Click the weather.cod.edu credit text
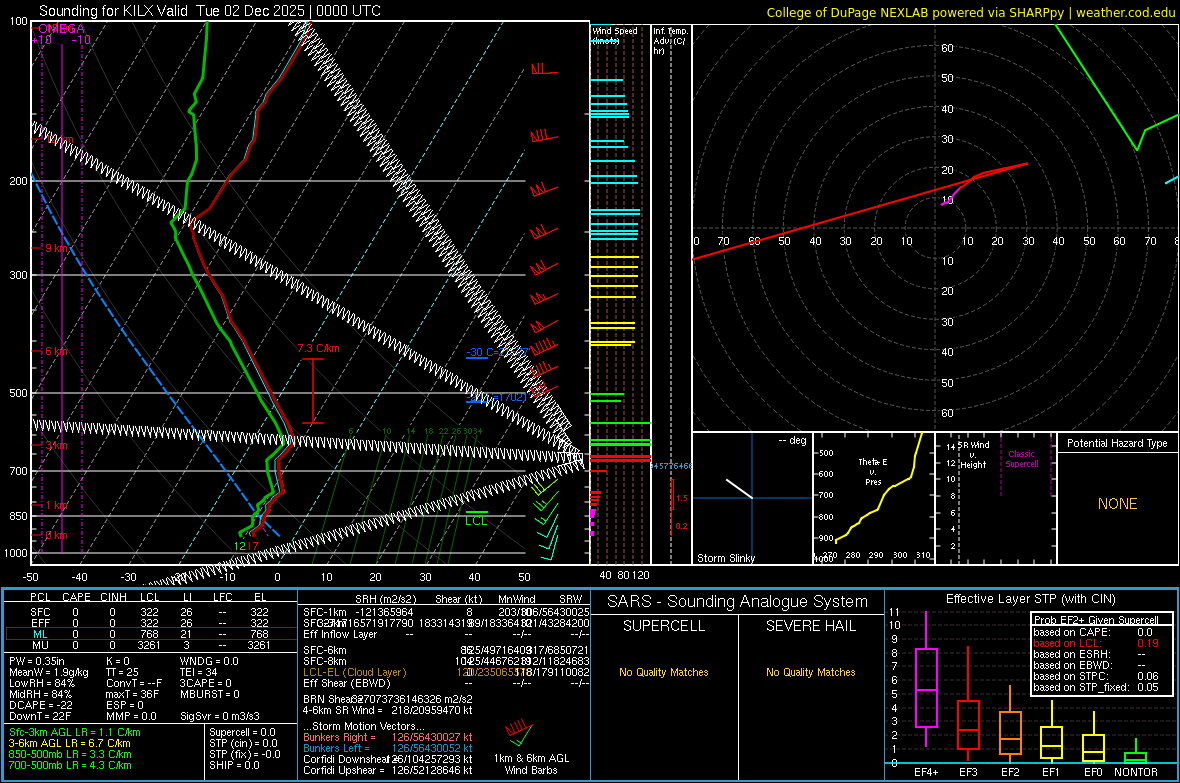Image resolution: width=1180 pixels, height=783 pixels. tap(971, 12)
